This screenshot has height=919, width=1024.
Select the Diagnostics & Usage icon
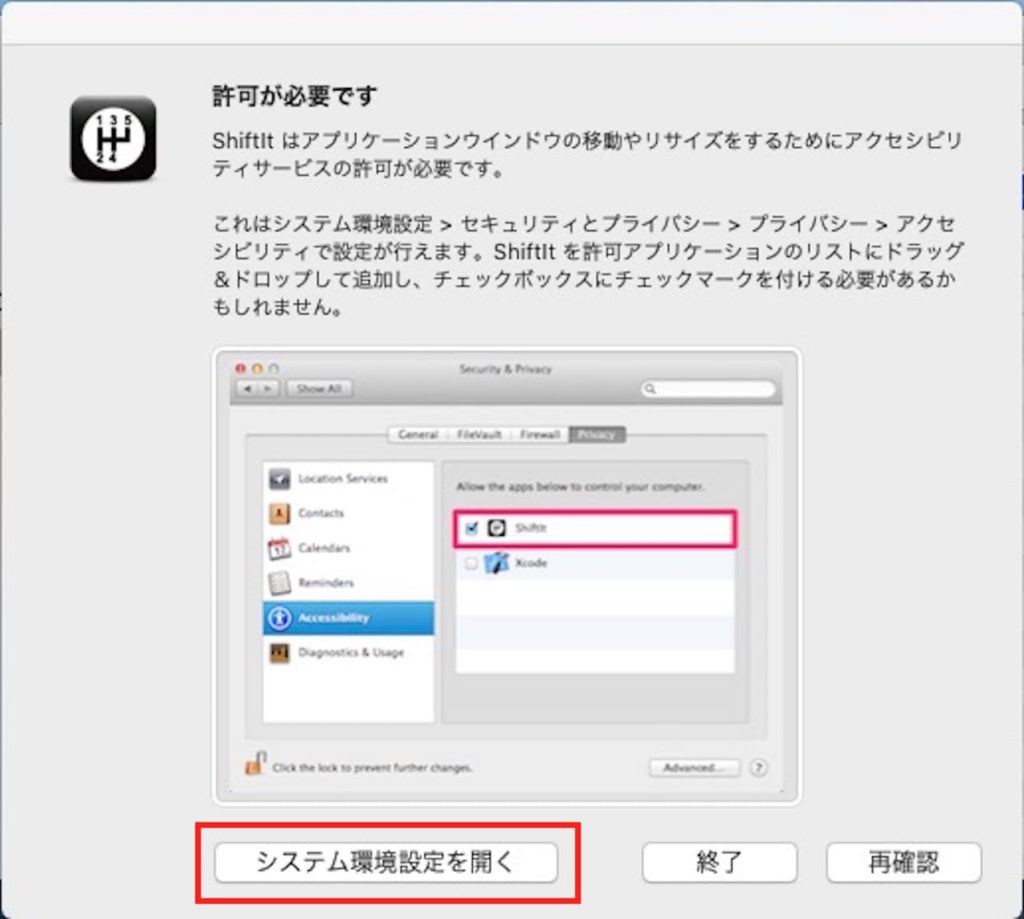click(281, 653)
